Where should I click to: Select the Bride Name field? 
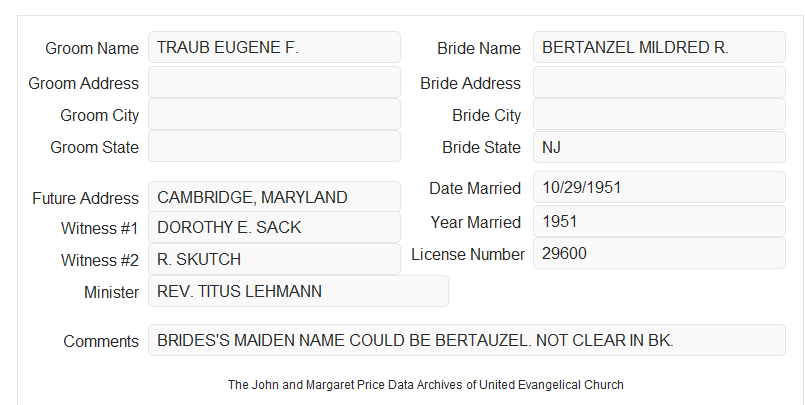click(x=659, y=47)
